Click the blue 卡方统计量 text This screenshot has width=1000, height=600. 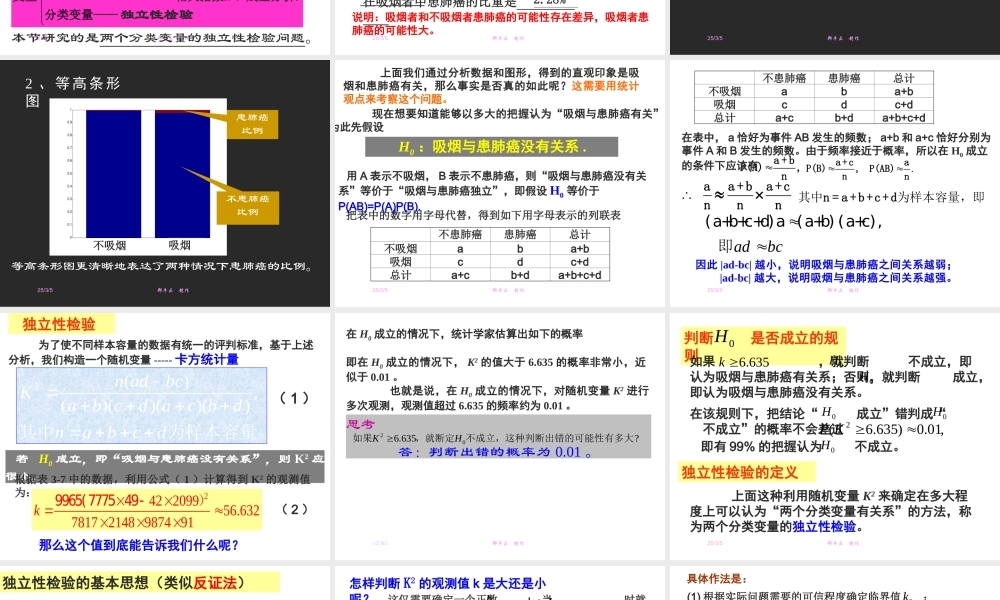point(207,360)
